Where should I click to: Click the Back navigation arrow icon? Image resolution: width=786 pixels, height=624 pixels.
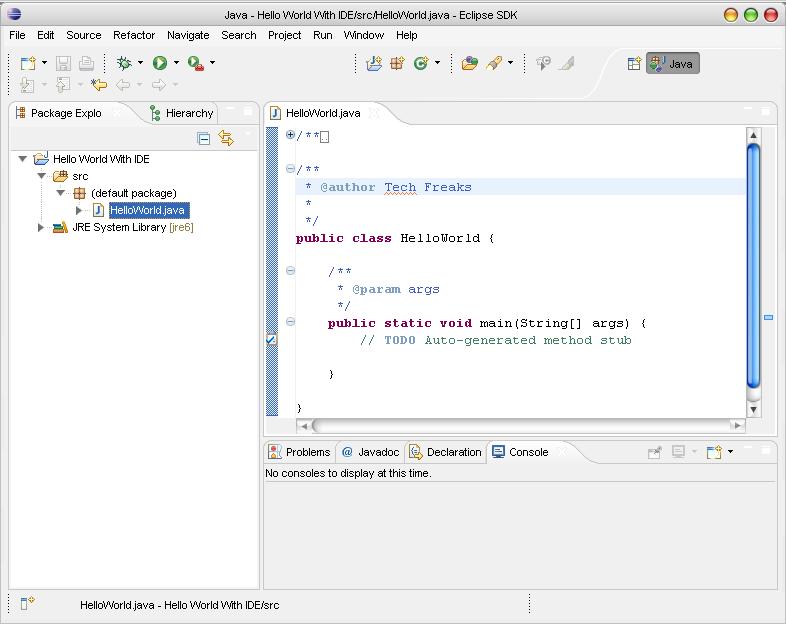click(x=123, y=85)
